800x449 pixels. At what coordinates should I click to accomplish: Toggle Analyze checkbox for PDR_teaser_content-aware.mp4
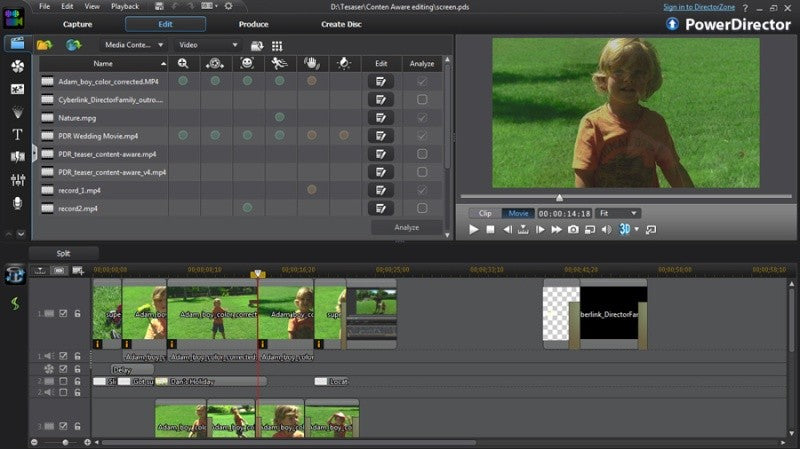point(422,154)
